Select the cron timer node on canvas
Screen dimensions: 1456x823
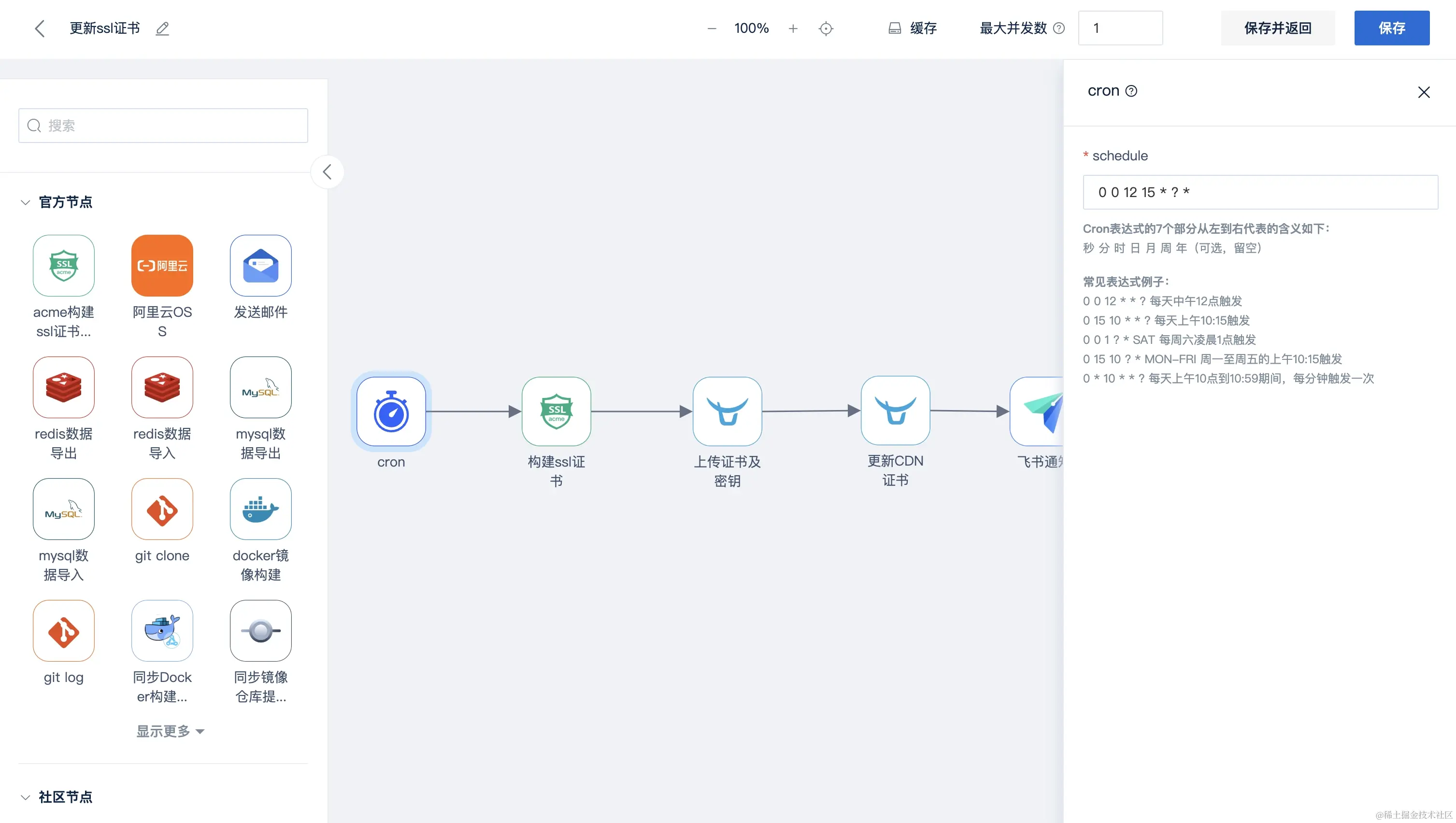391,411
